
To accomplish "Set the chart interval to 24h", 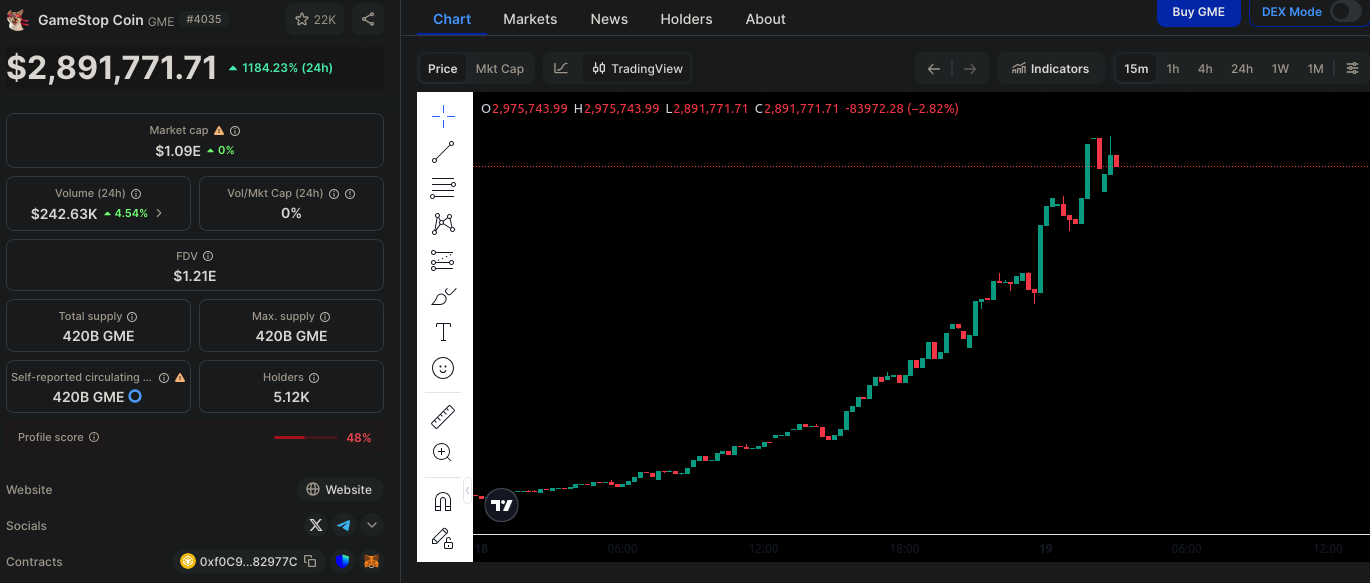I will [1242, 68].
